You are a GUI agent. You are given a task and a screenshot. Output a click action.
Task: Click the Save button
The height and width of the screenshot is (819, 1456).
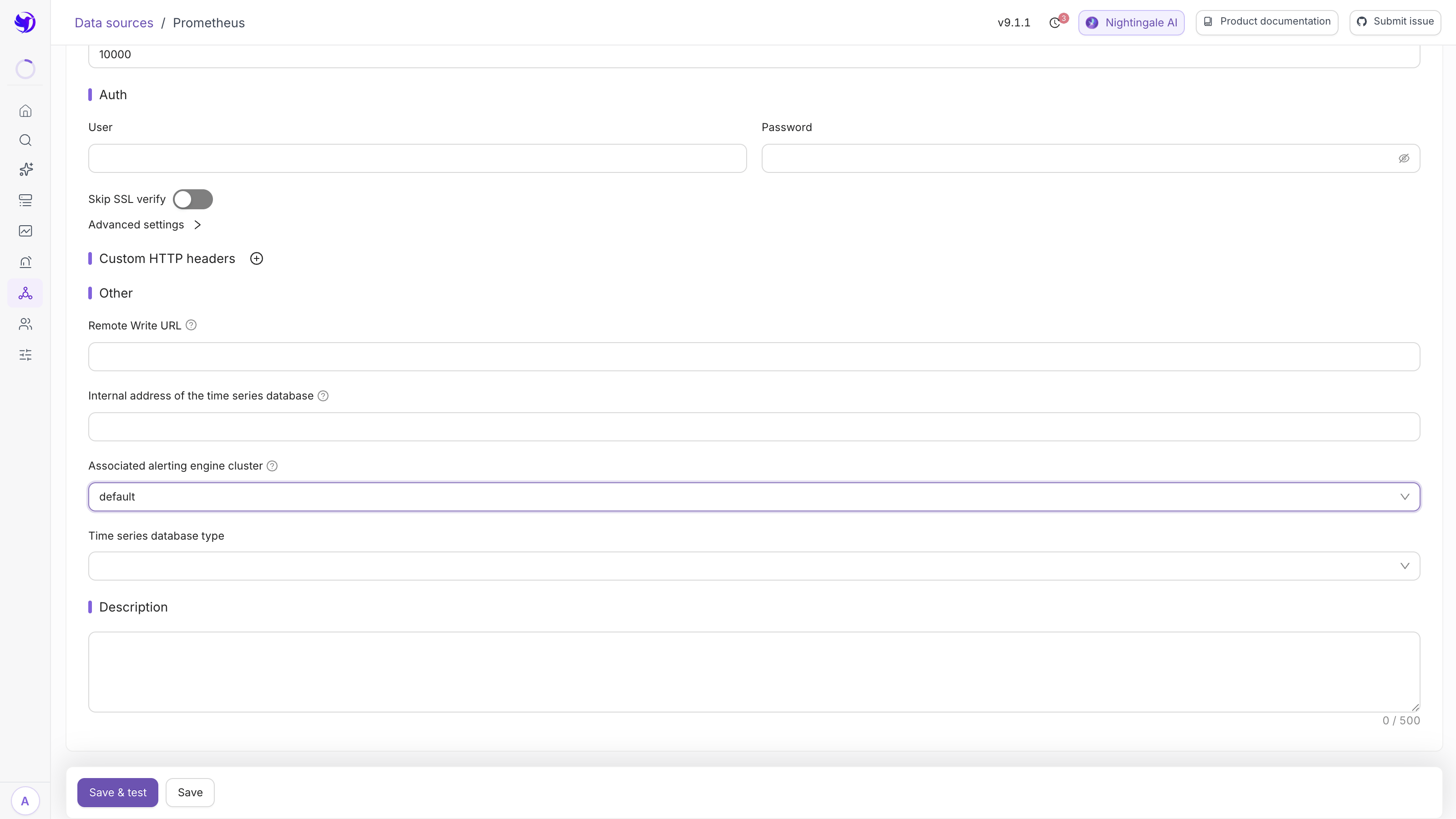pyautogui.click(x=190, y=793)
